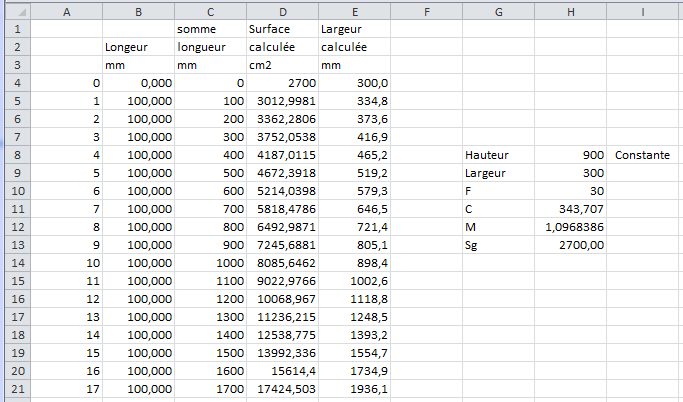Click the 'C' label cell in column G

pyautogui.click(x=499, y=209)
